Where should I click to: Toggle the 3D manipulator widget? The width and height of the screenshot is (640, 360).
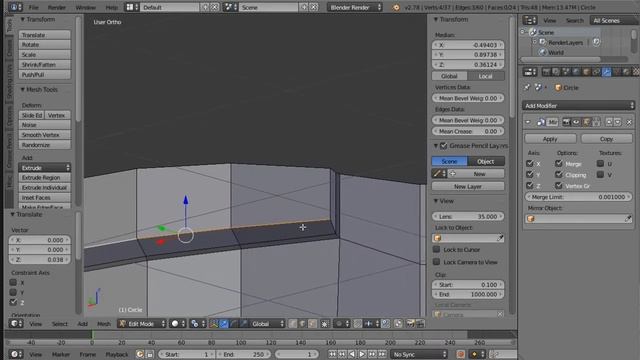pos(213,324)
